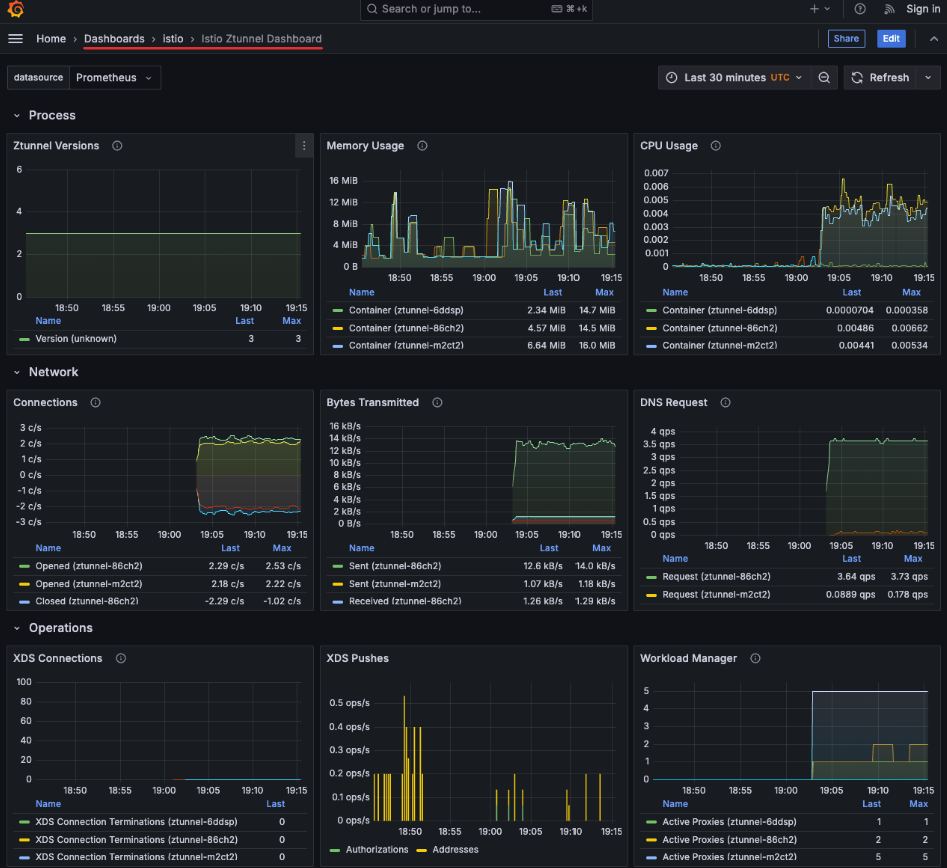Viewport: 947px width, 868px height.
Task: Open Ztunnel Versions panel three-dot menu
Action: click(x=304, y=146)
